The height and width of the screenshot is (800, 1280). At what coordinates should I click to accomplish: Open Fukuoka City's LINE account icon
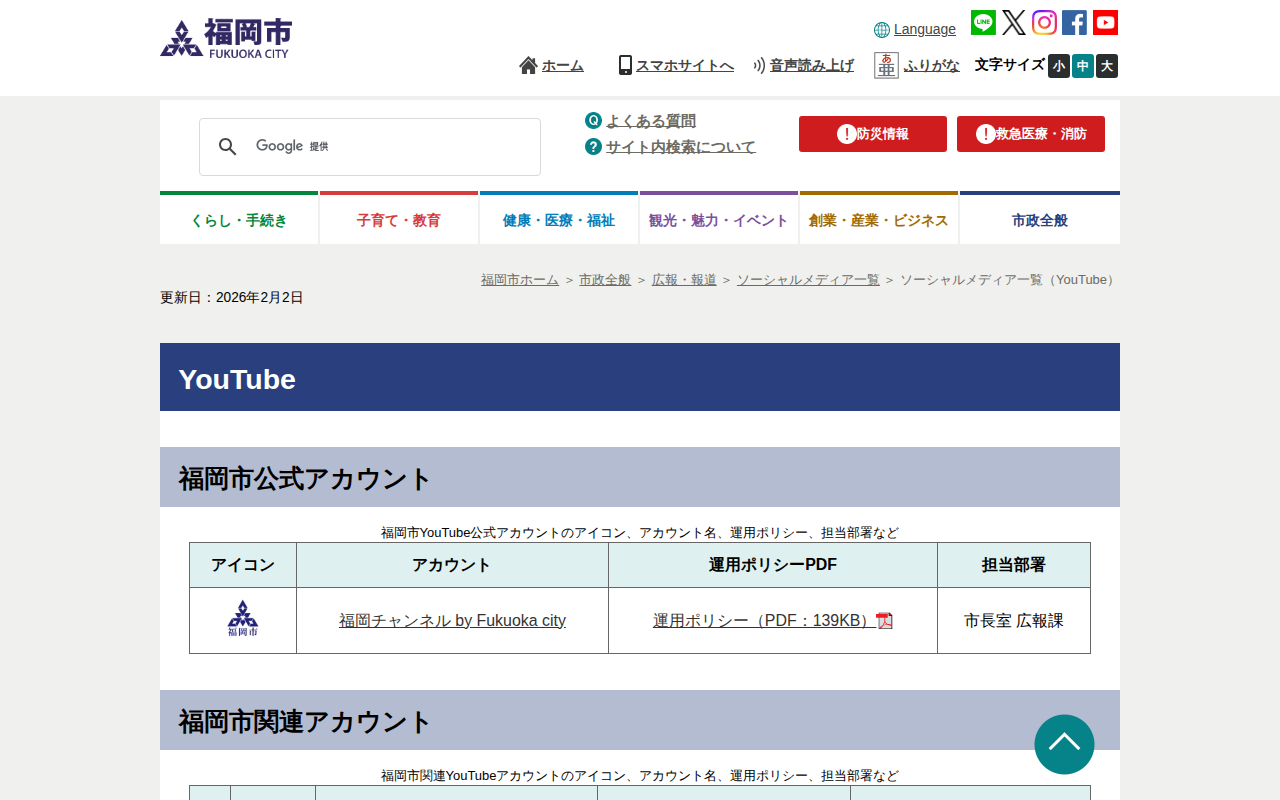[983, 23]
